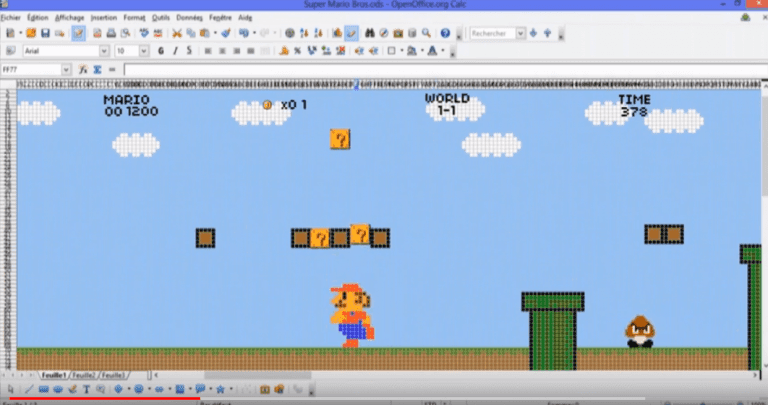The width and height of the screenshot is (768, 405).
Task: Open the Font color A dropdown arrow
Action: click(x=443, y=51)
